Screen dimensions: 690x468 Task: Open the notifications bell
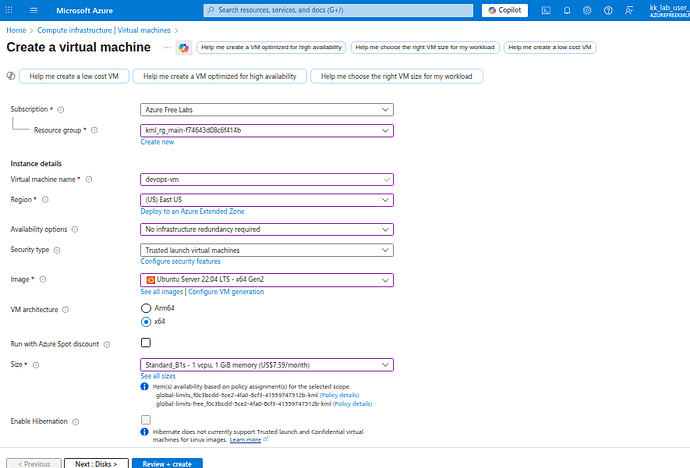tap(567, 11)
